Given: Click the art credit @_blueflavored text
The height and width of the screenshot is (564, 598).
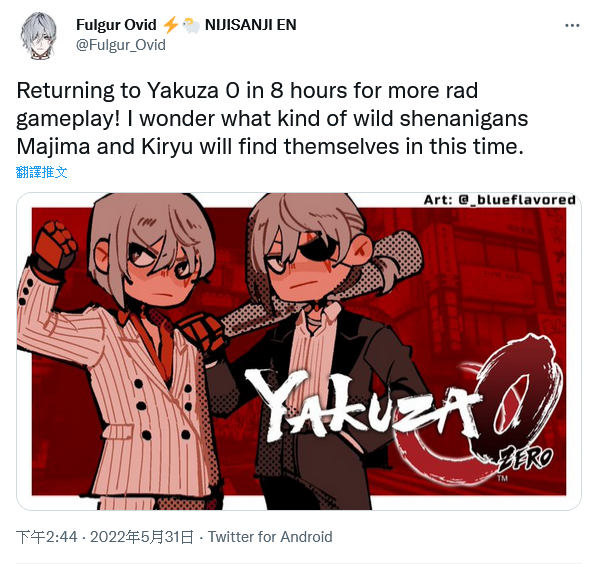Looking at the screenshot, I should 500,199.
